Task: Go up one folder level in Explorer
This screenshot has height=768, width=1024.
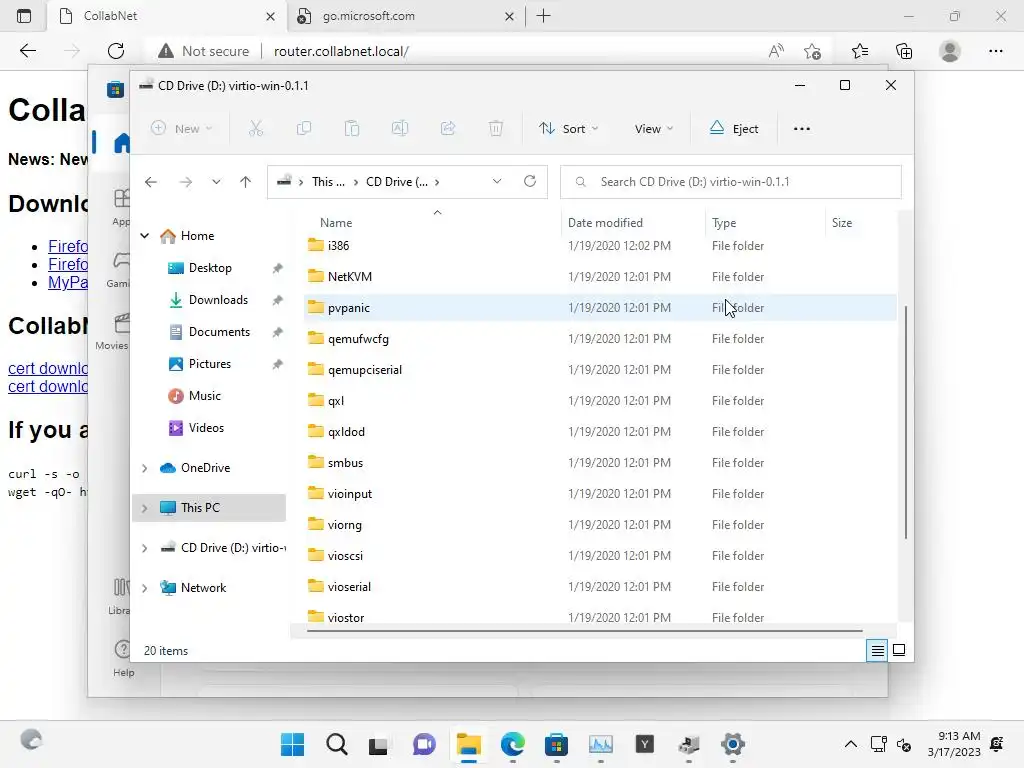Action: [246, 182]
